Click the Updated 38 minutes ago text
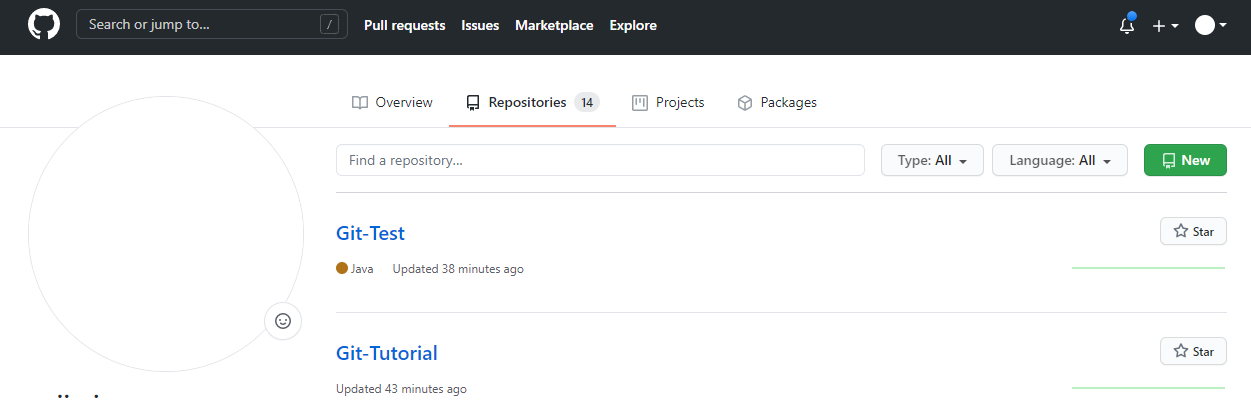Viewport: 1251px width, 400px height. 458,269
